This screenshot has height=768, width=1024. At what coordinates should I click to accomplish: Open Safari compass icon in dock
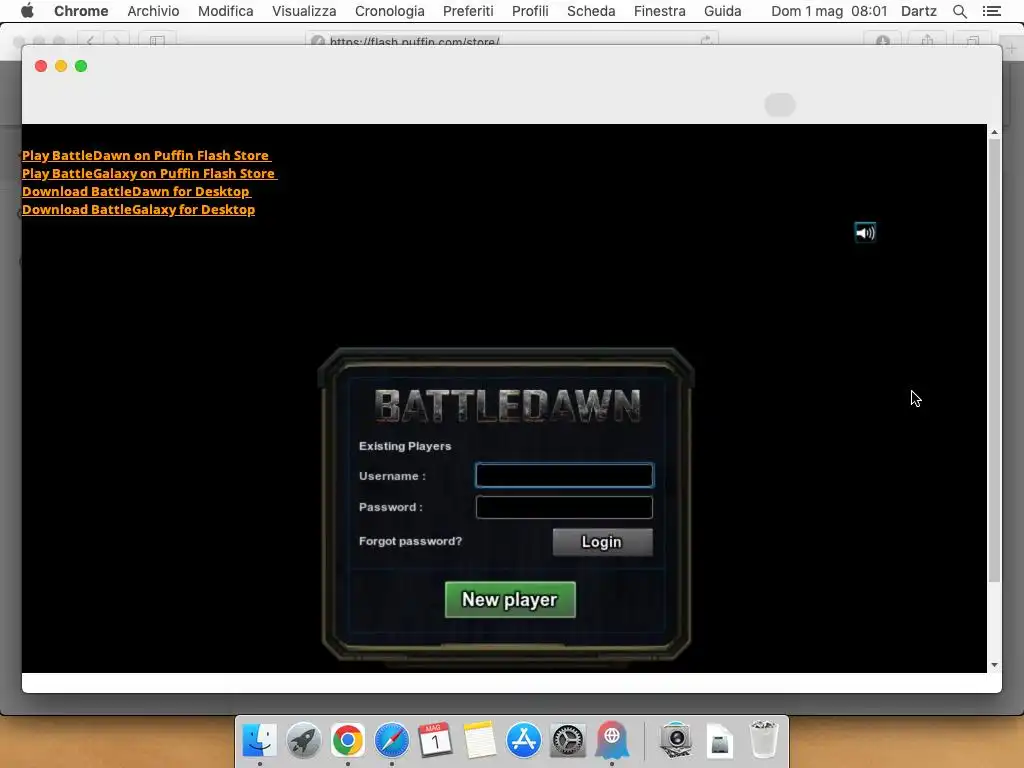click(x=392, y=740)
